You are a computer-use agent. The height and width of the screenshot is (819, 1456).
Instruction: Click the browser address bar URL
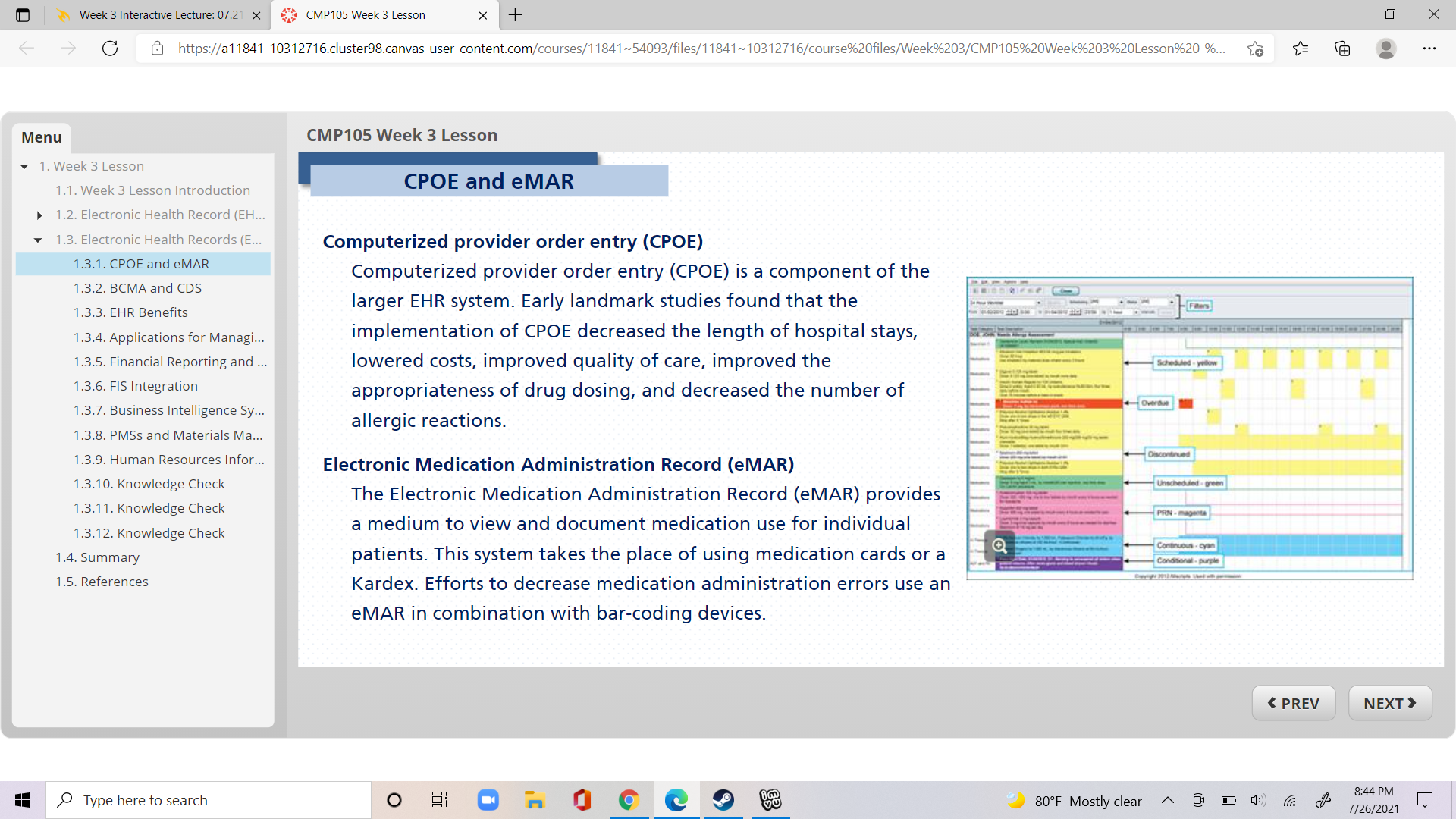701,49
